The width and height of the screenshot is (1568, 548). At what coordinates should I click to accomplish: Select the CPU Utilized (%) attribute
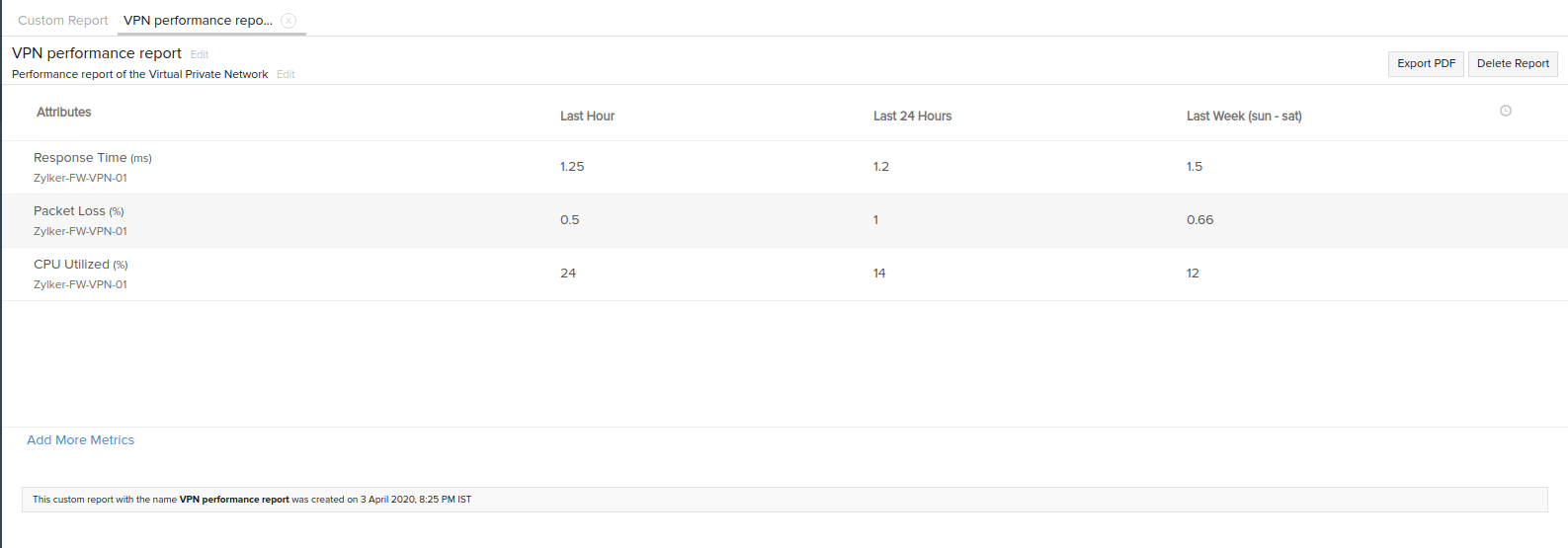pos(81,265)
